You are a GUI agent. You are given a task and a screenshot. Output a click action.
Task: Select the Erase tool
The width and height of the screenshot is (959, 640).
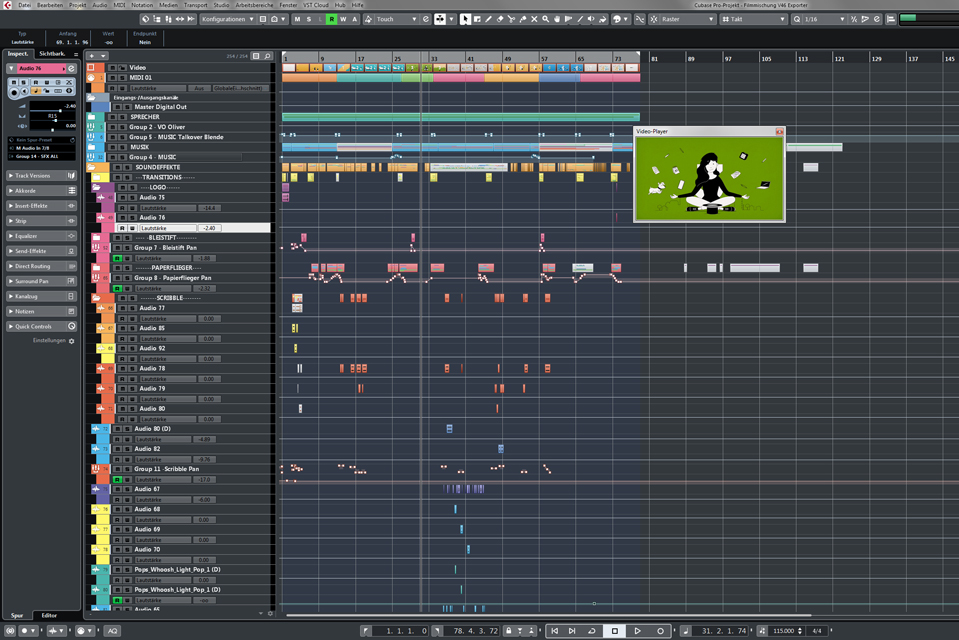(500, 19)
